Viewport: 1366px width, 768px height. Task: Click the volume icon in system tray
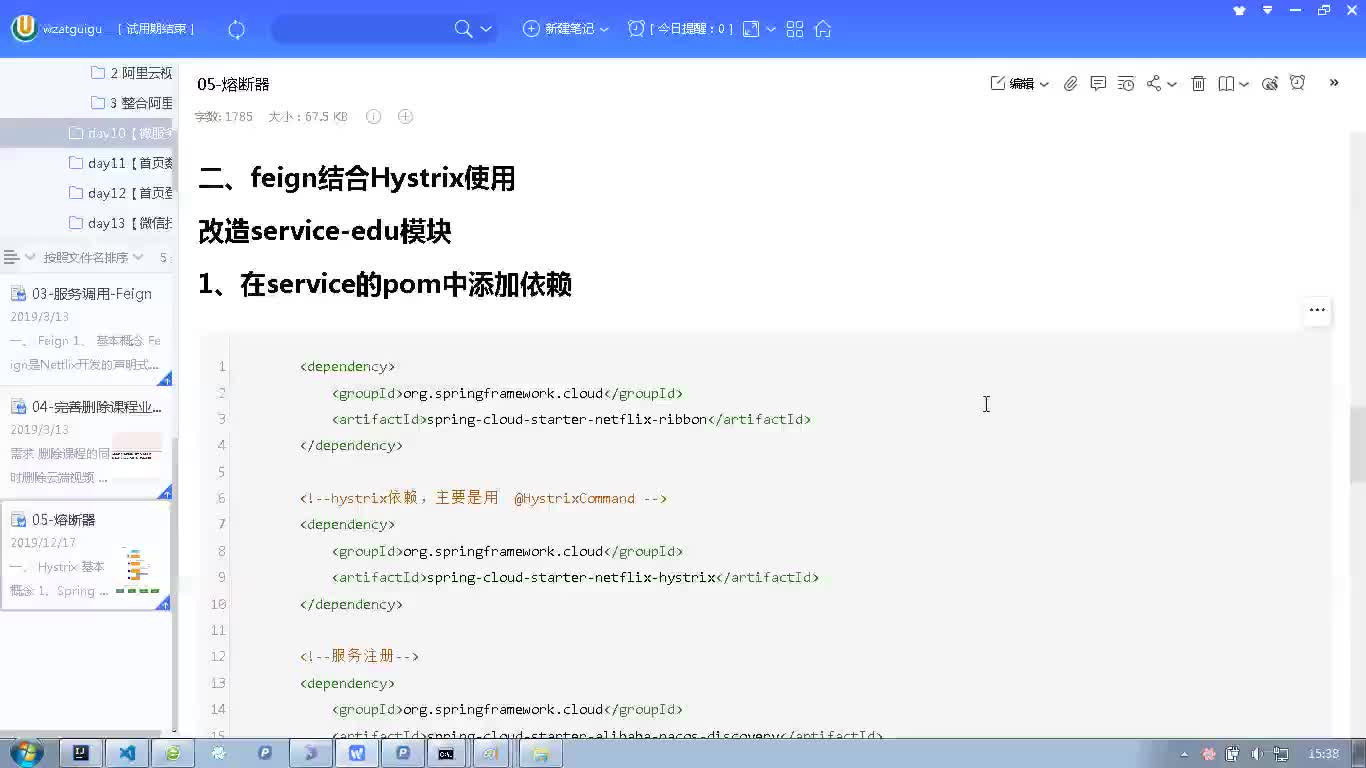click(x=1257, y=754)
